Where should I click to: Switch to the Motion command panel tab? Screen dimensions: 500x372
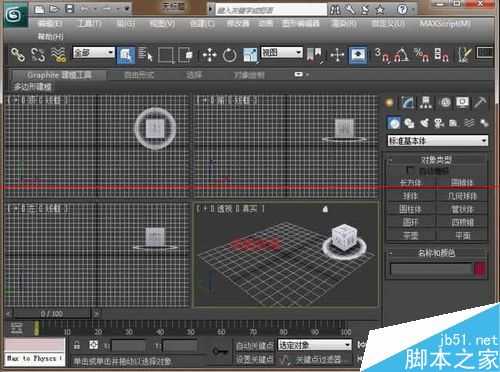[x=445, y=103]
